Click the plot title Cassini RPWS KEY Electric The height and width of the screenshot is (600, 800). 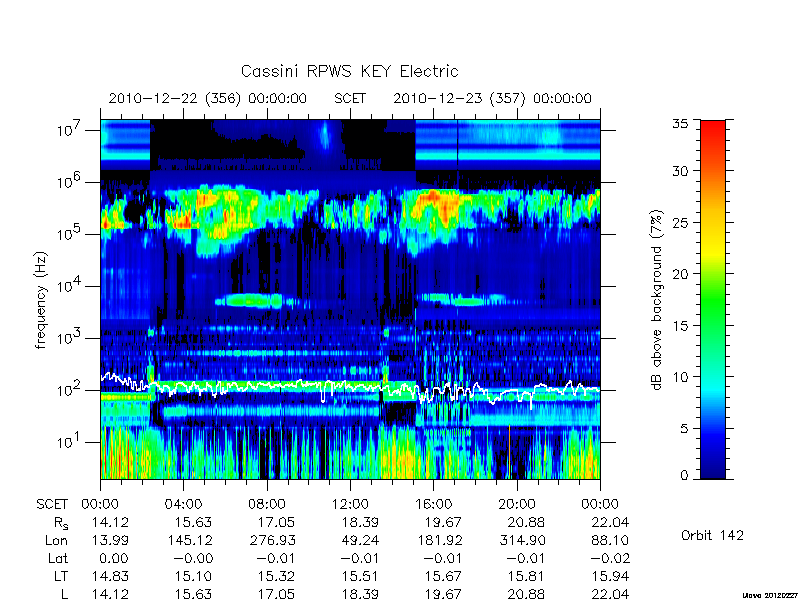coord(349,71)
